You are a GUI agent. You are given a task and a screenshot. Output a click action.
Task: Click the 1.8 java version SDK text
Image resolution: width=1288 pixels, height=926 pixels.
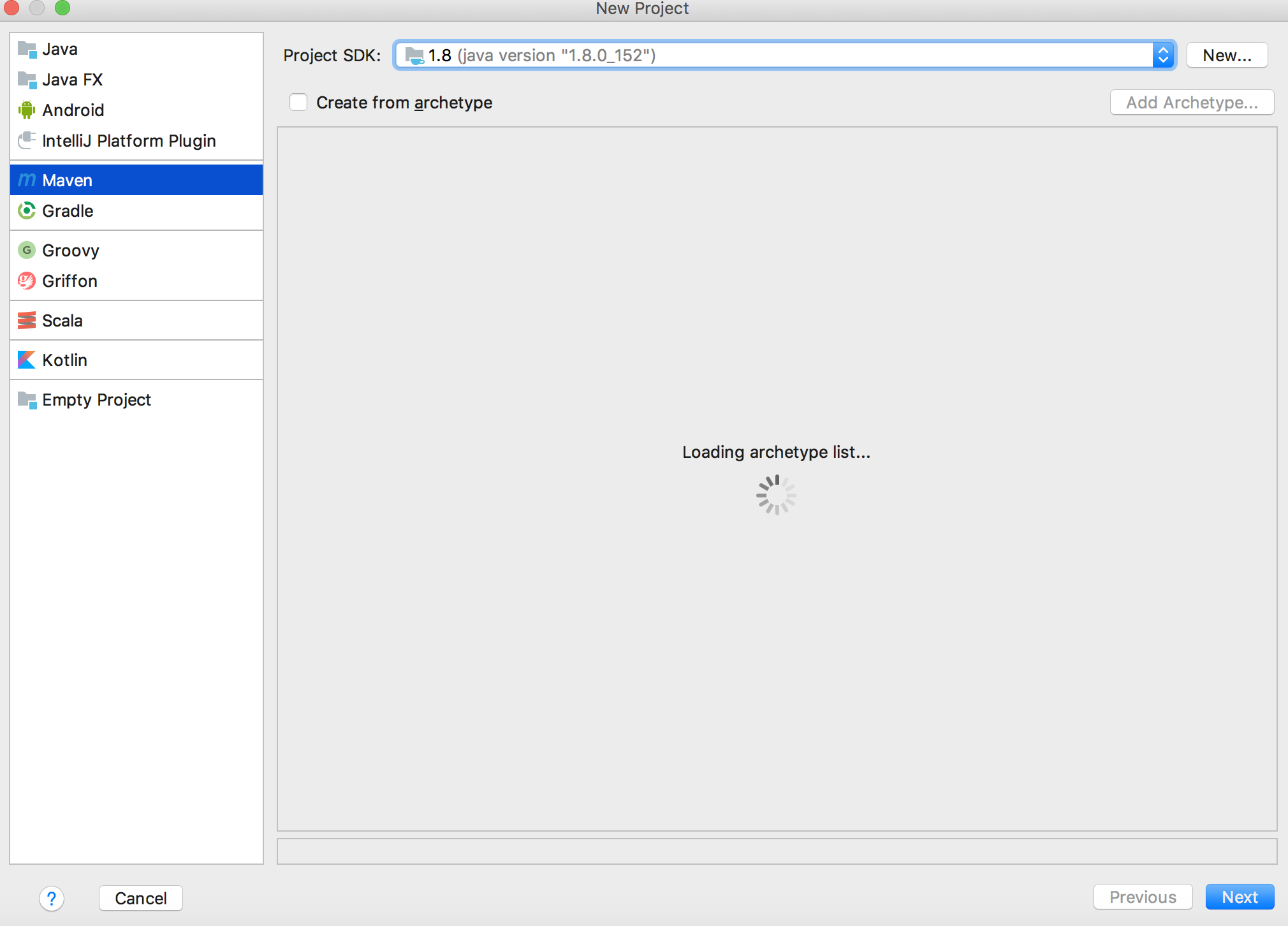click(x=542, y=55)
